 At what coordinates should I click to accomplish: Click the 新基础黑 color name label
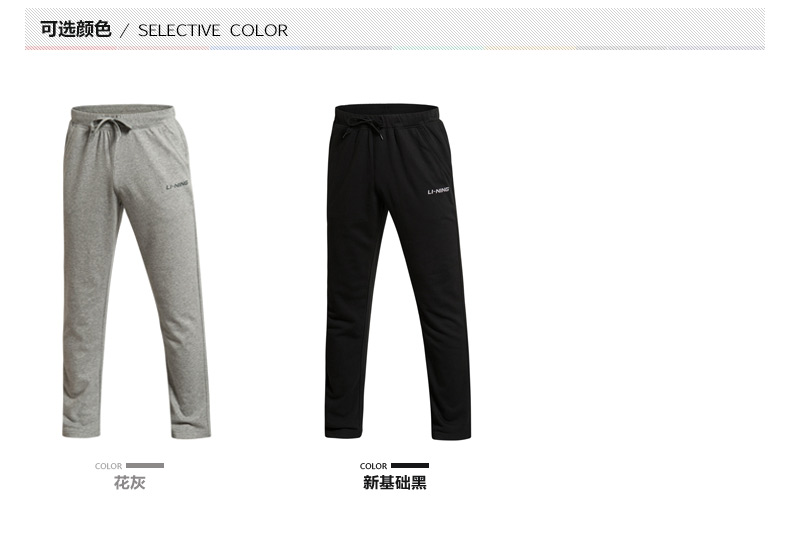[x=394, y=483]
